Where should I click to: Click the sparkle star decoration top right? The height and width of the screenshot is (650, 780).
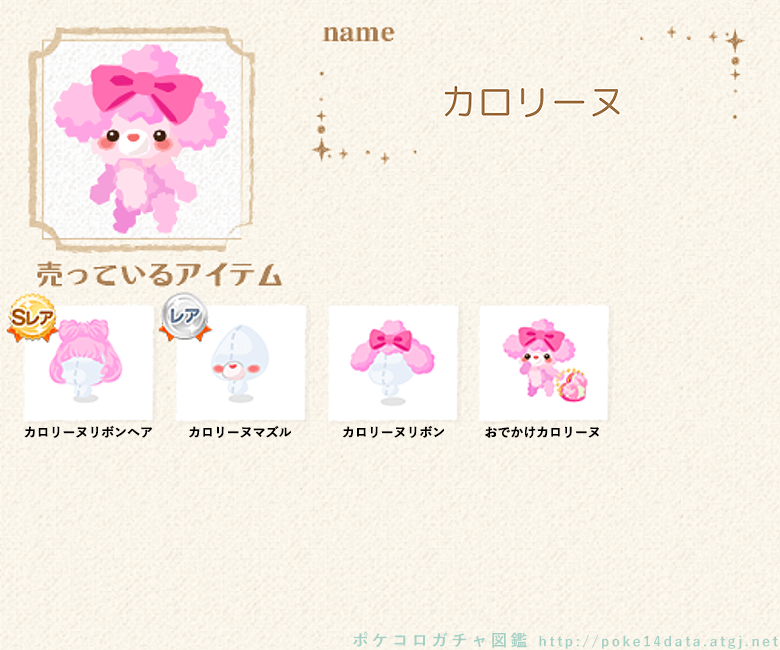click(734, 41)
